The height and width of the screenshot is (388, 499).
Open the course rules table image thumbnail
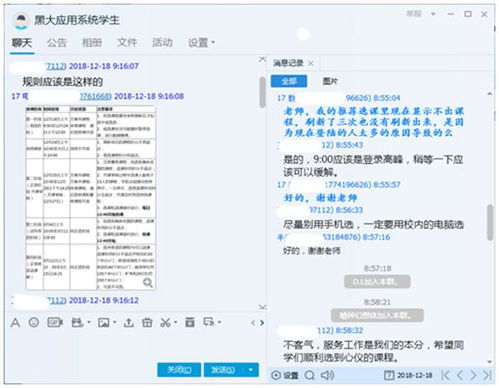pos(90,198)
